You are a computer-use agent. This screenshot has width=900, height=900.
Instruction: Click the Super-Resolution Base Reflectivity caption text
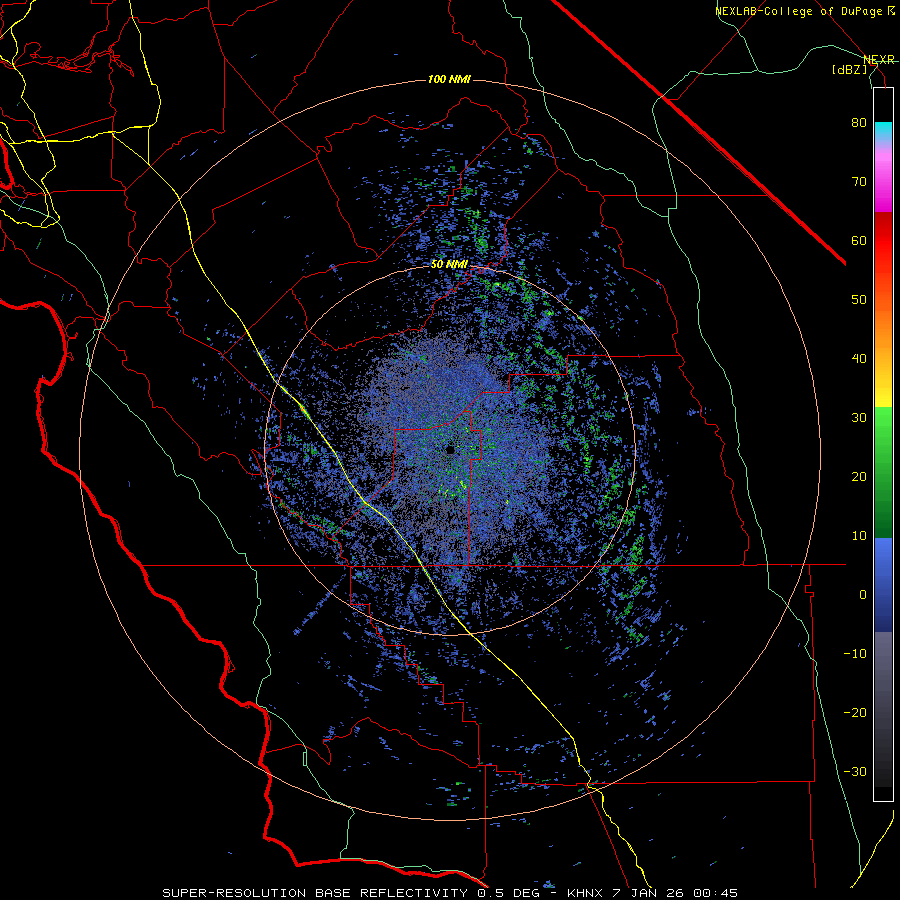point(313,893)
